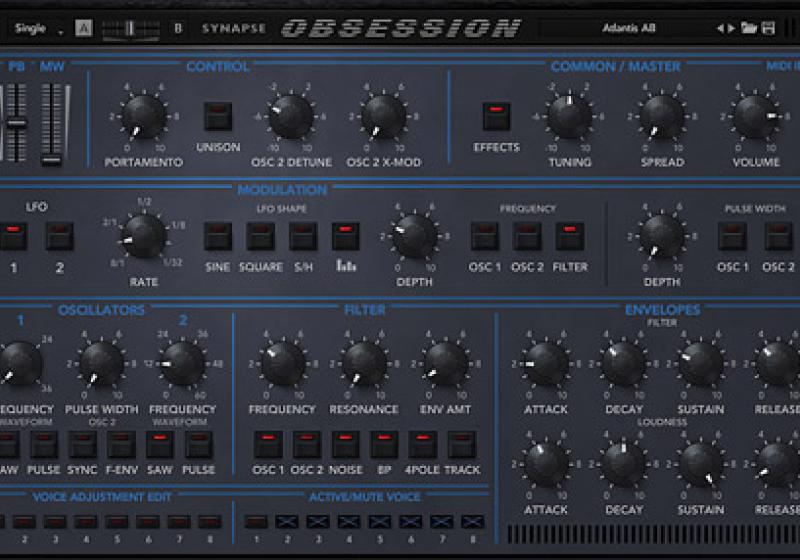Screen dimensions: 800x560
Task: Toggle active/mute voice 1
Action: (256, 521)
